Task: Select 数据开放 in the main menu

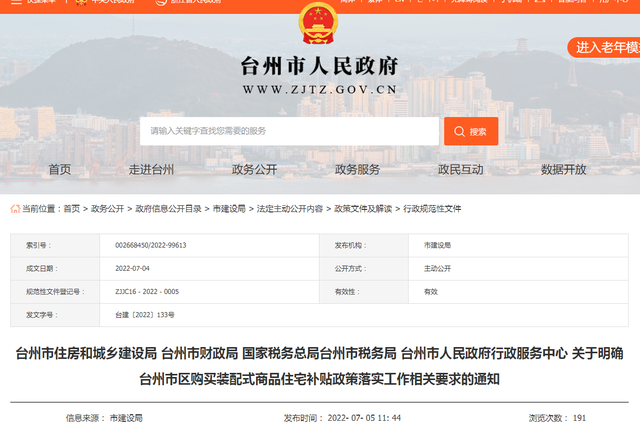Action: (x=563, y=170)
